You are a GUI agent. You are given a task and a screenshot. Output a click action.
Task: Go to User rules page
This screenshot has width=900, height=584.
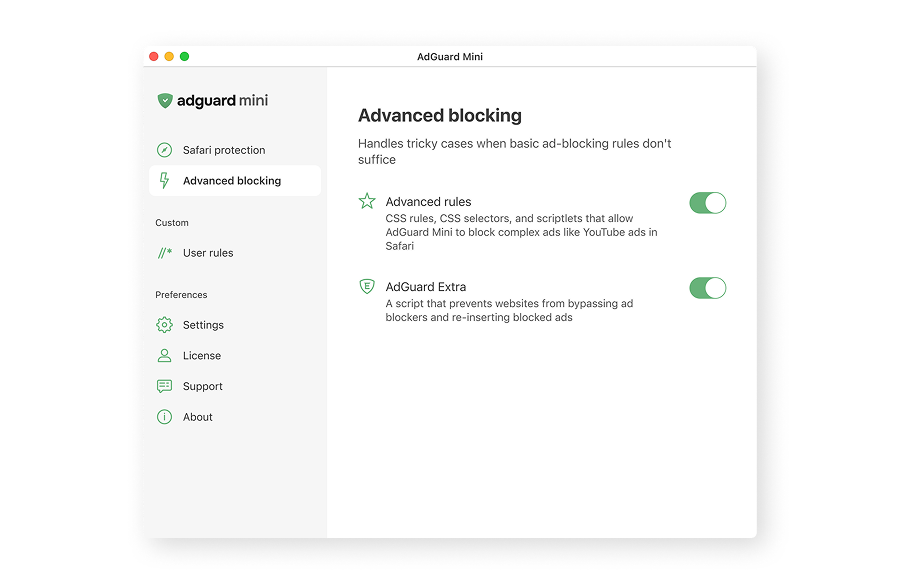coord(208,253)
